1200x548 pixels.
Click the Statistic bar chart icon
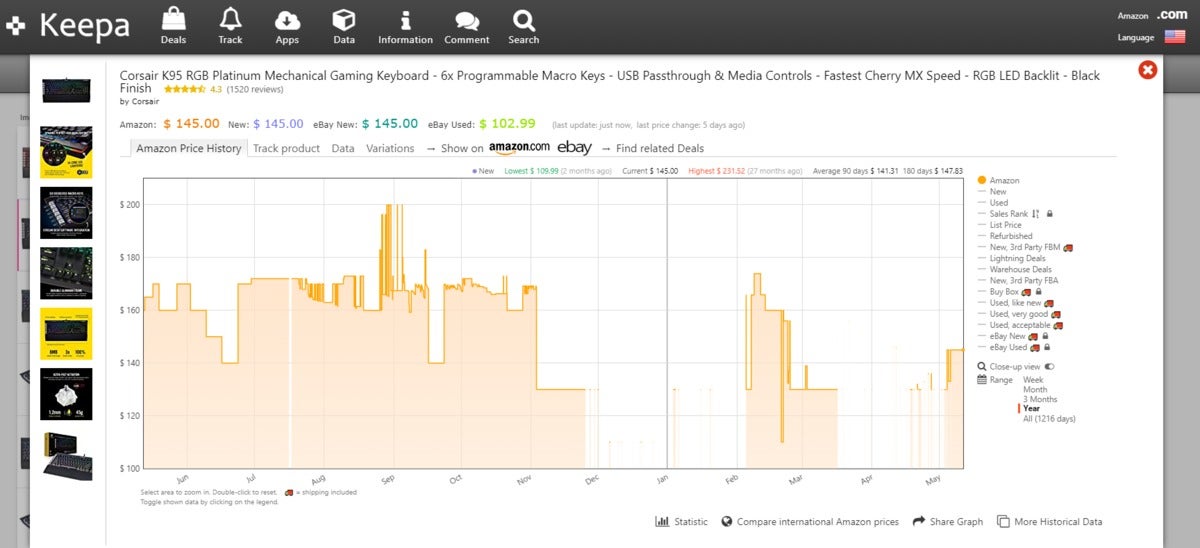click(662, 522)
